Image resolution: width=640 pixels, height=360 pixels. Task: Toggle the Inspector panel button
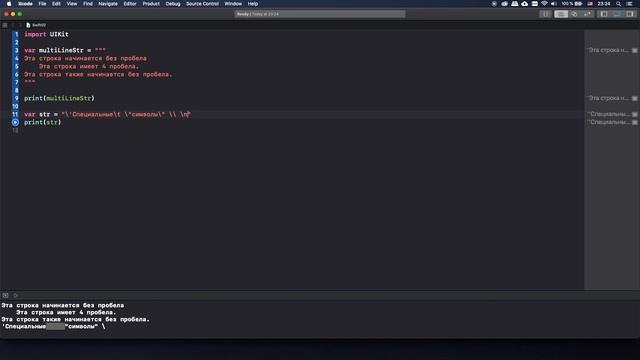(x=630, y=14)
